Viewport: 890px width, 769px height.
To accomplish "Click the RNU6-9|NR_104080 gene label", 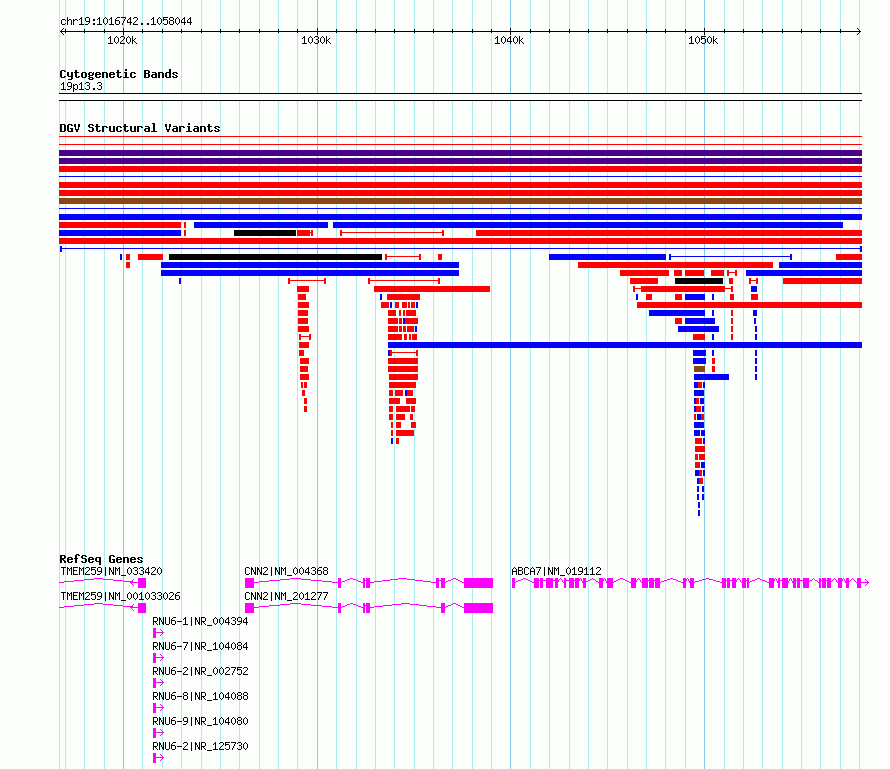I will 200,721.
